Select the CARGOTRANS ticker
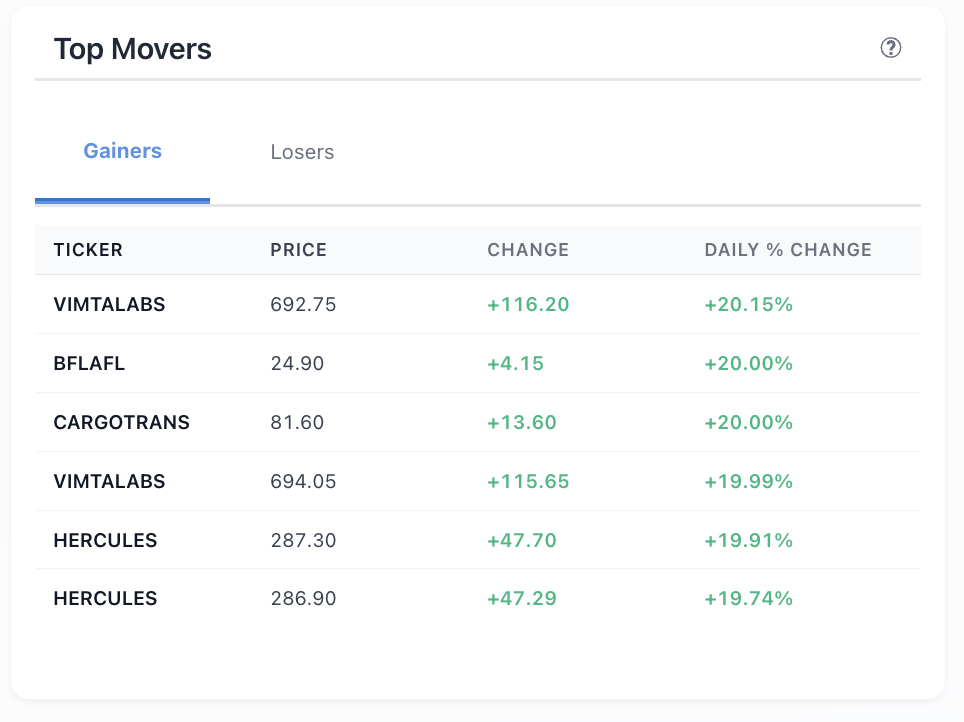 coord(122,422)
